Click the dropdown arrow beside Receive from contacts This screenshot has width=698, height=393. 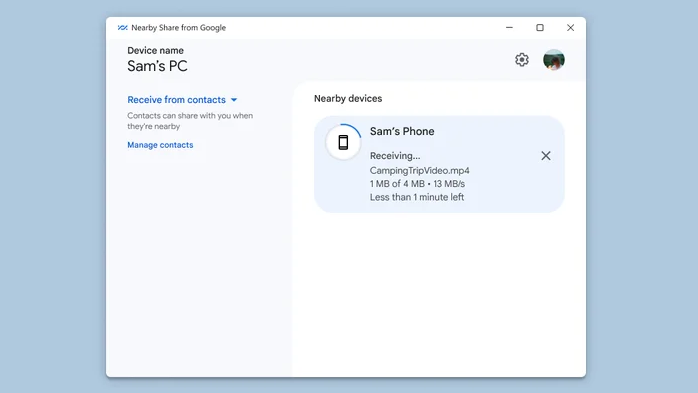[234, 100]
